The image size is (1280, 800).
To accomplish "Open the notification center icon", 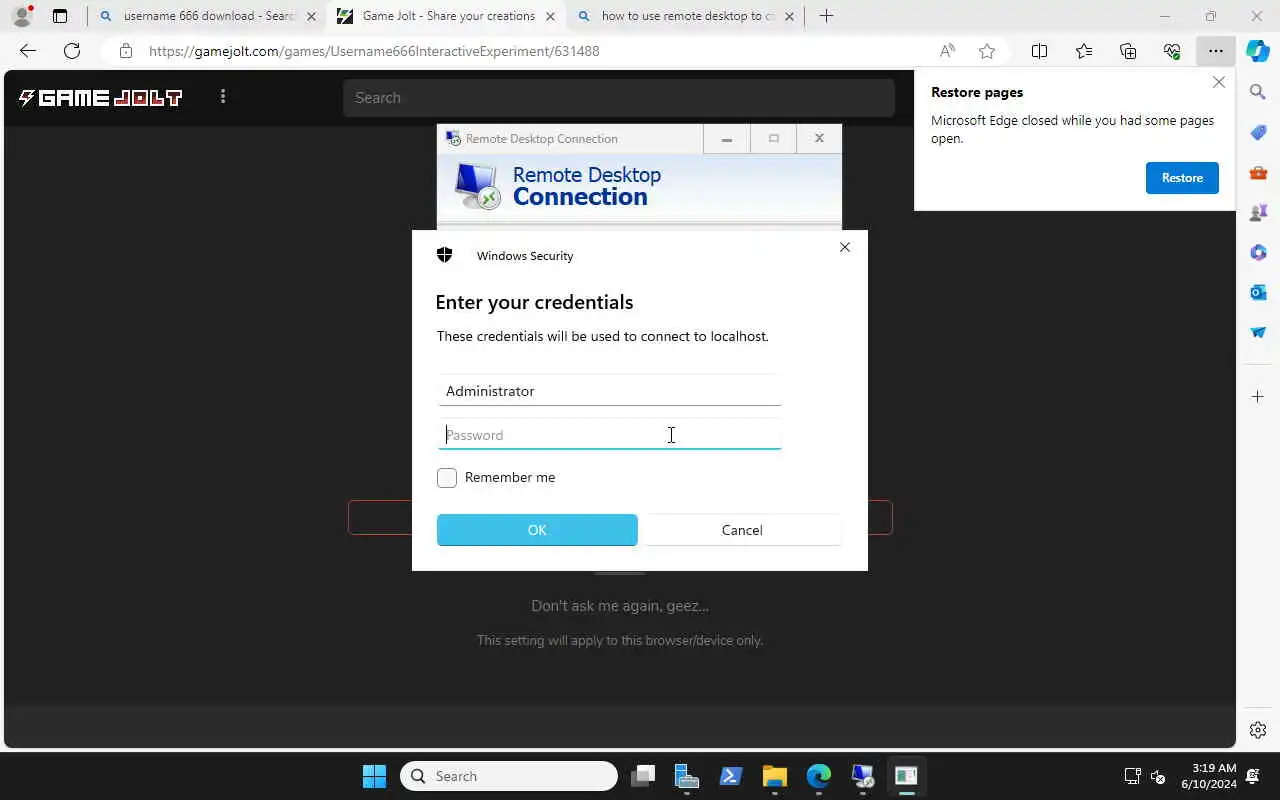I will coord(1253,776).
